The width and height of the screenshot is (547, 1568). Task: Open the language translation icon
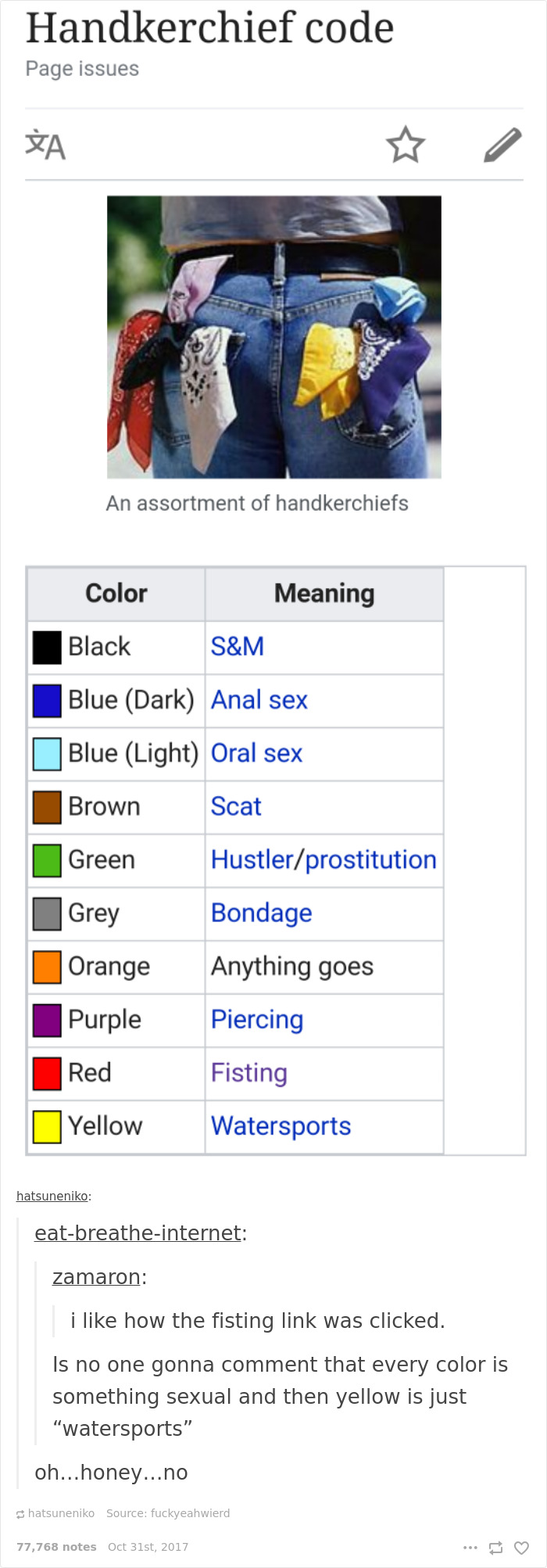coord(45,145)
